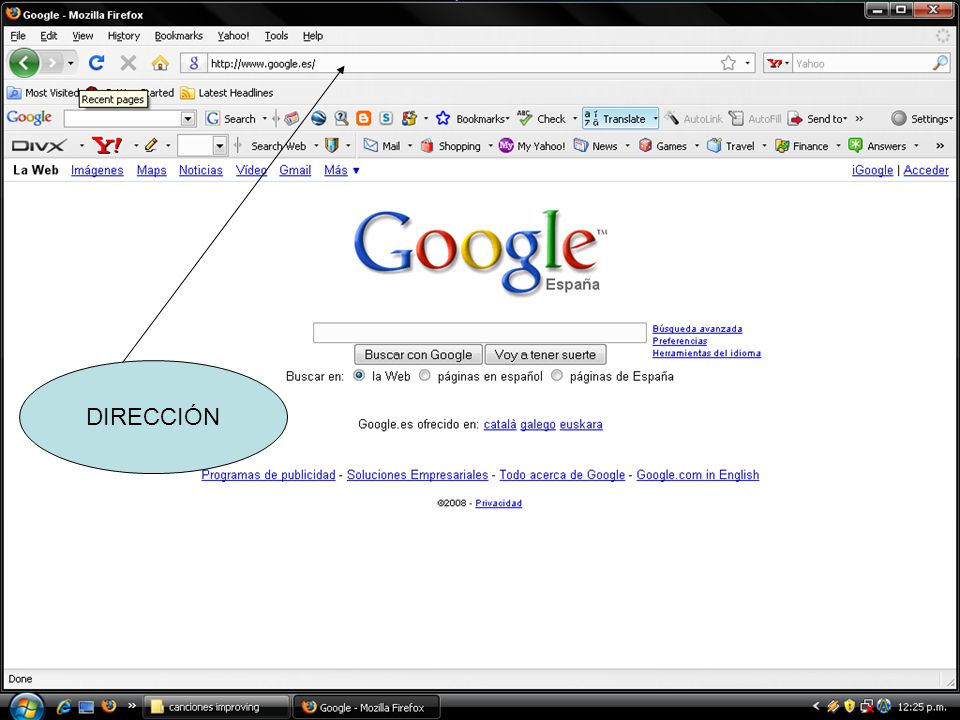Click 'Buscar con Google' button
This screenshot has height=720, width=960.
click(418, 354)
